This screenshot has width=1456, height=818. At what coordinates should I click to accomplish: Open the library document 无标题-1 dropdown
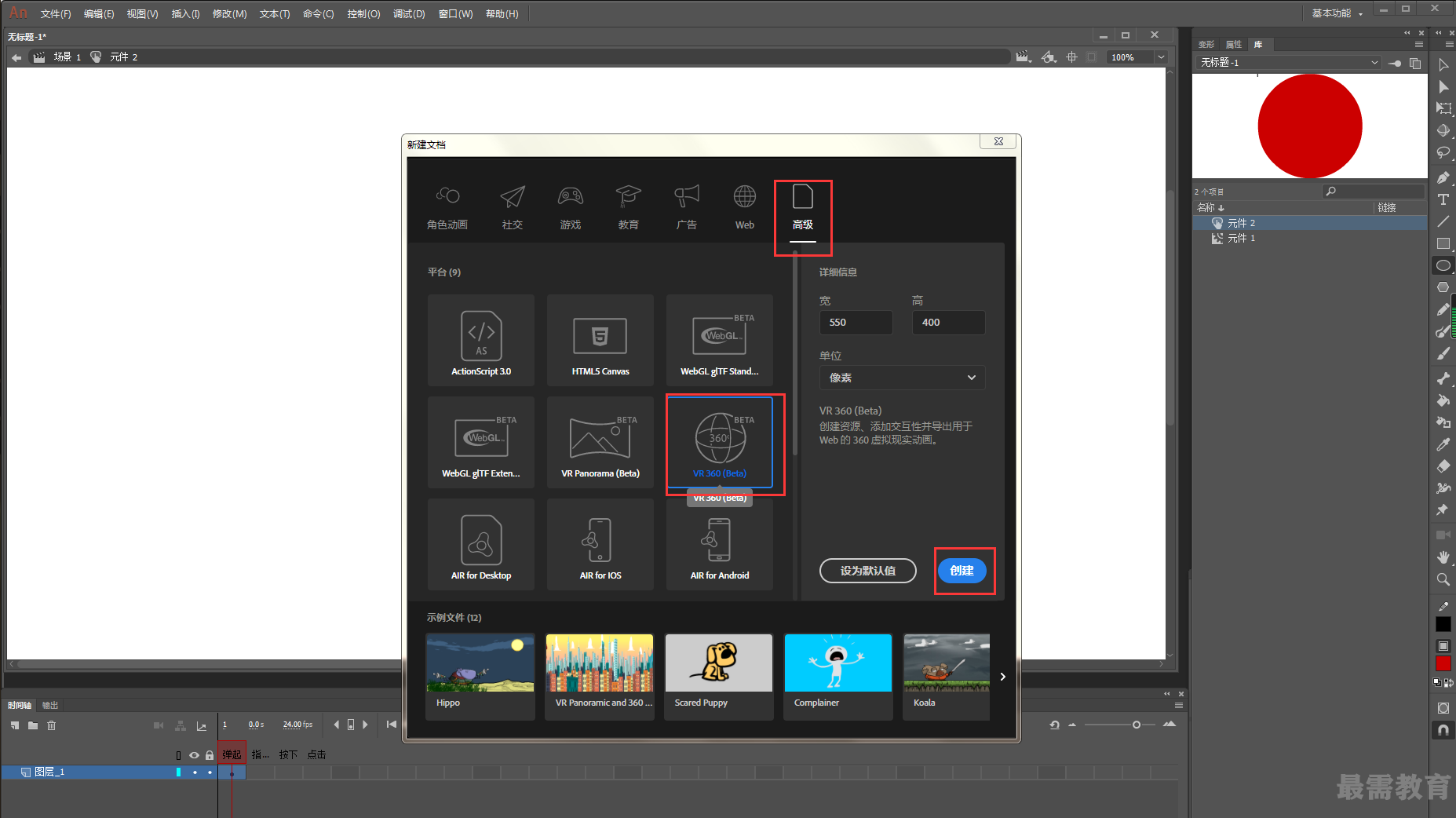(1289, 63)
